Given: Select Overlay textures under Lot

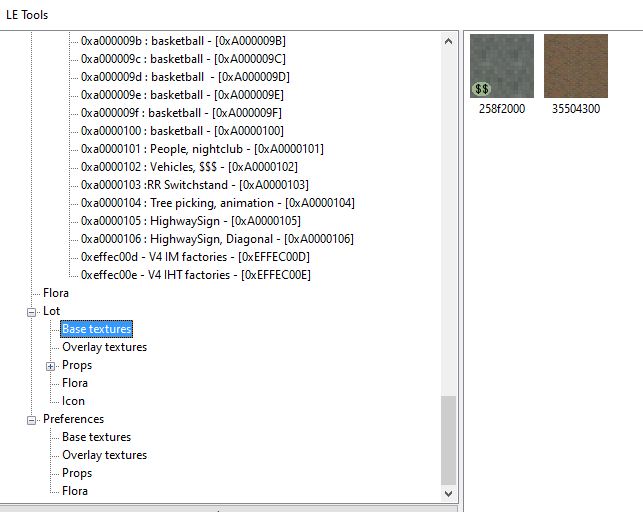Looking at the screenshot, I should pos(105,347).
